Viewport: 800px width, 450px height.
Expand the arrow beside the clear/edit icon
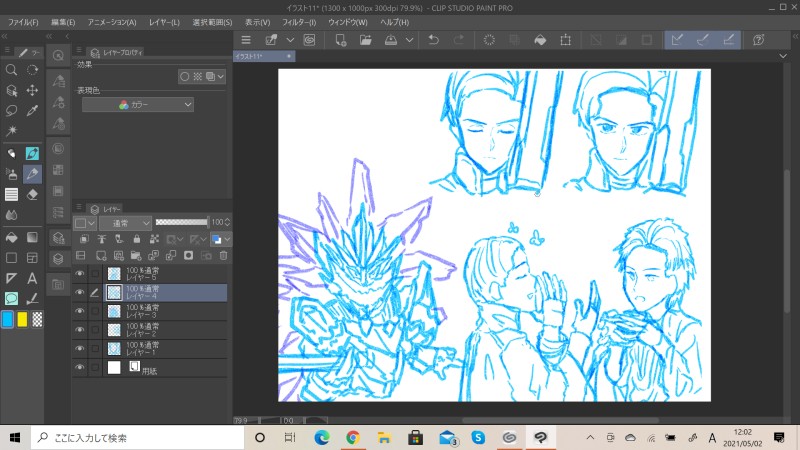pos(290,40)
